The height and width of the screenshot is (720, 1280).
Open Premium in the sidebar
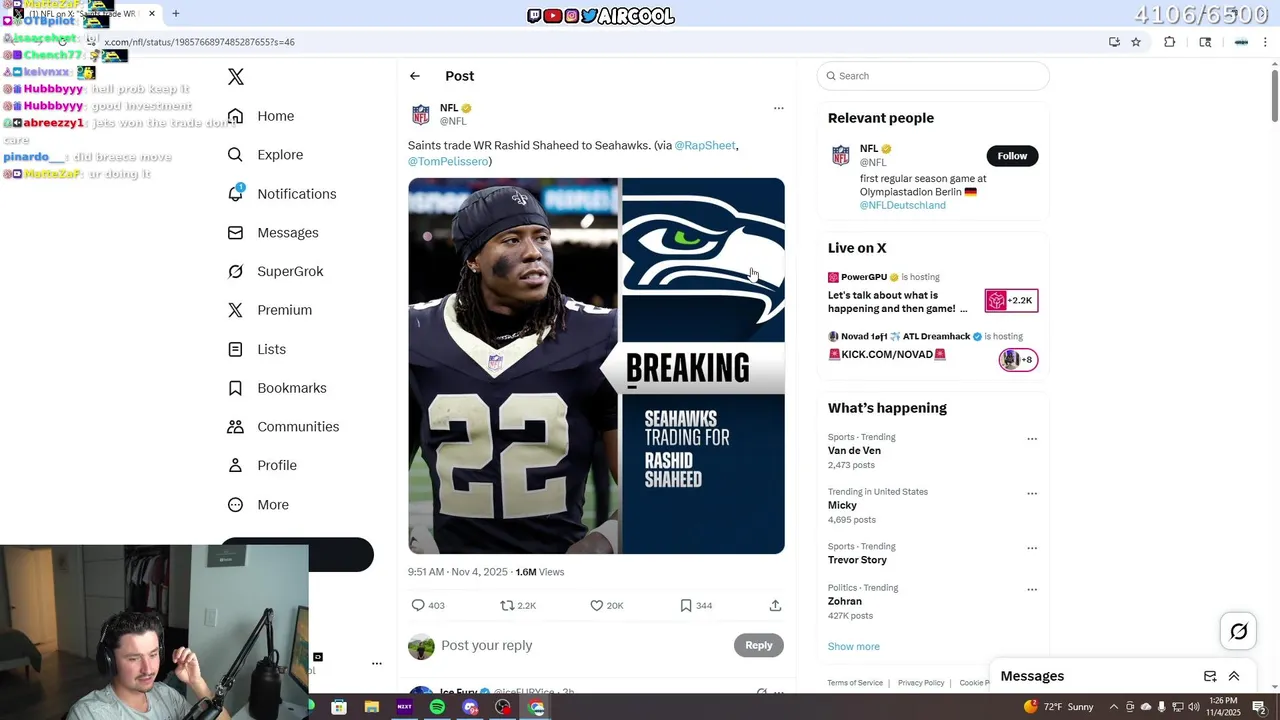[x=269, y=310]
